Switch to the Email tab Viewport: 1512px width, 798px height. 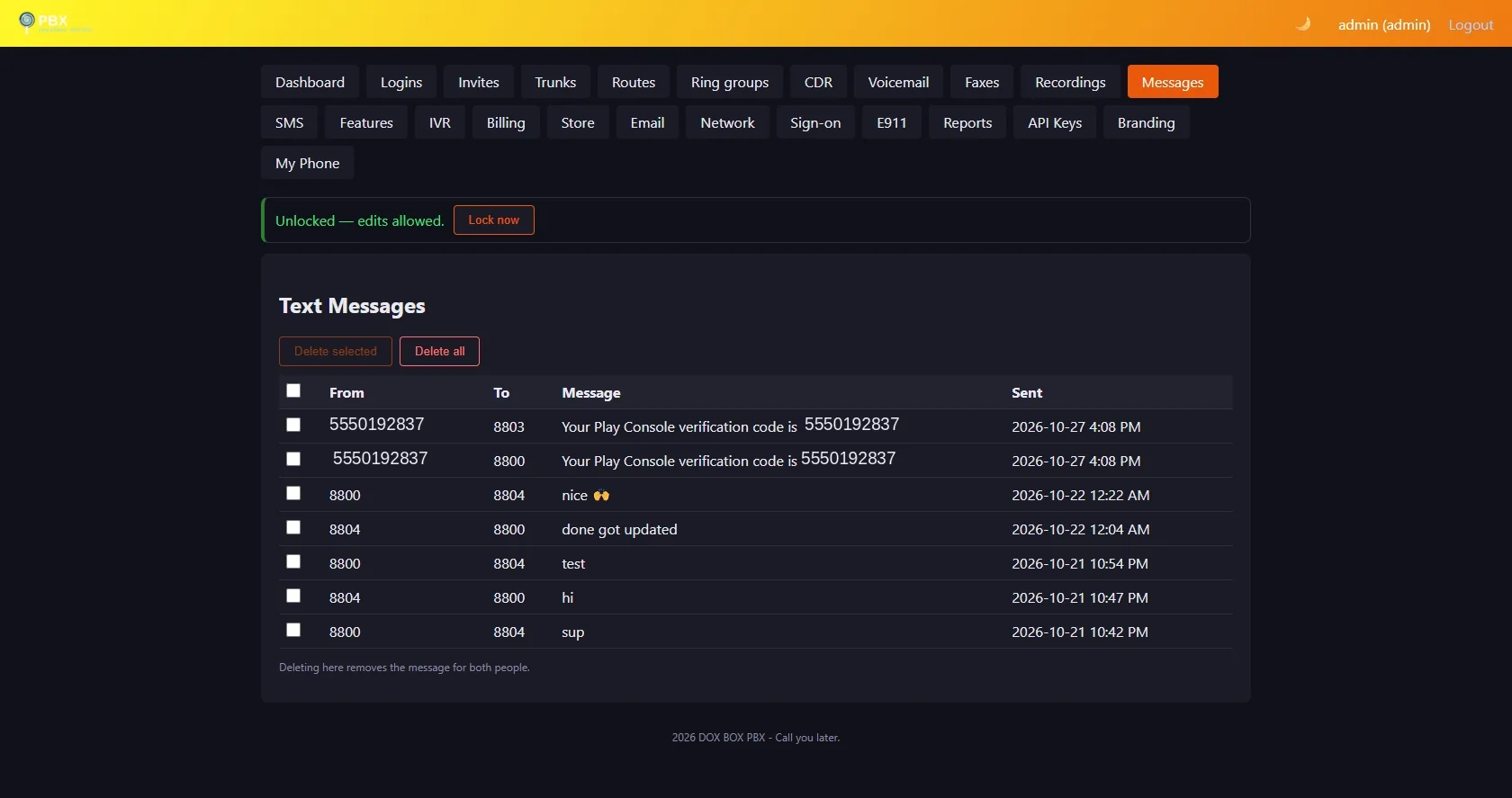647,122
